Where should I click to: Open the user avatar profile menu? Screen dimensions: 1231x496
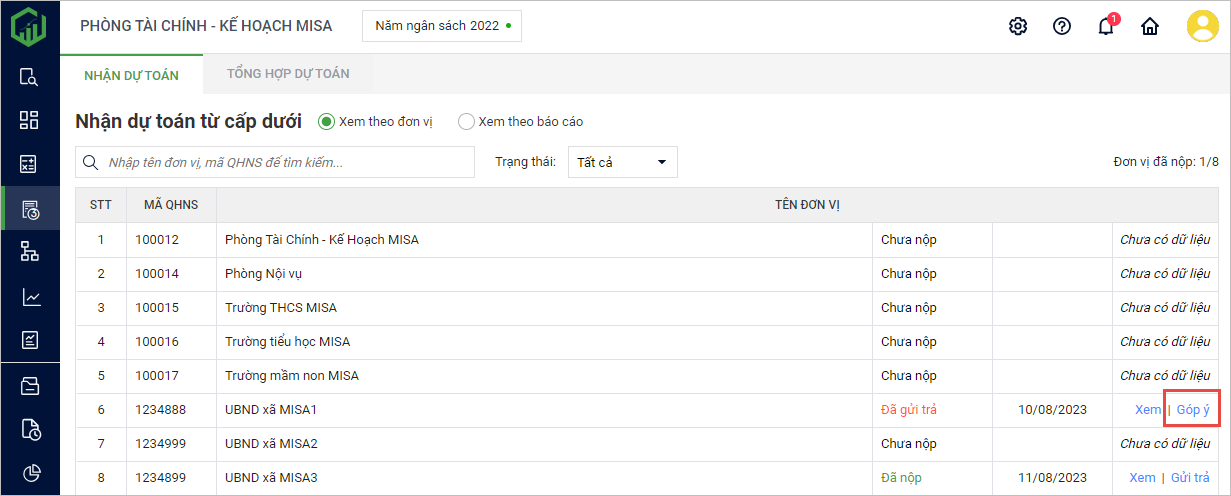click(1202, 26)
